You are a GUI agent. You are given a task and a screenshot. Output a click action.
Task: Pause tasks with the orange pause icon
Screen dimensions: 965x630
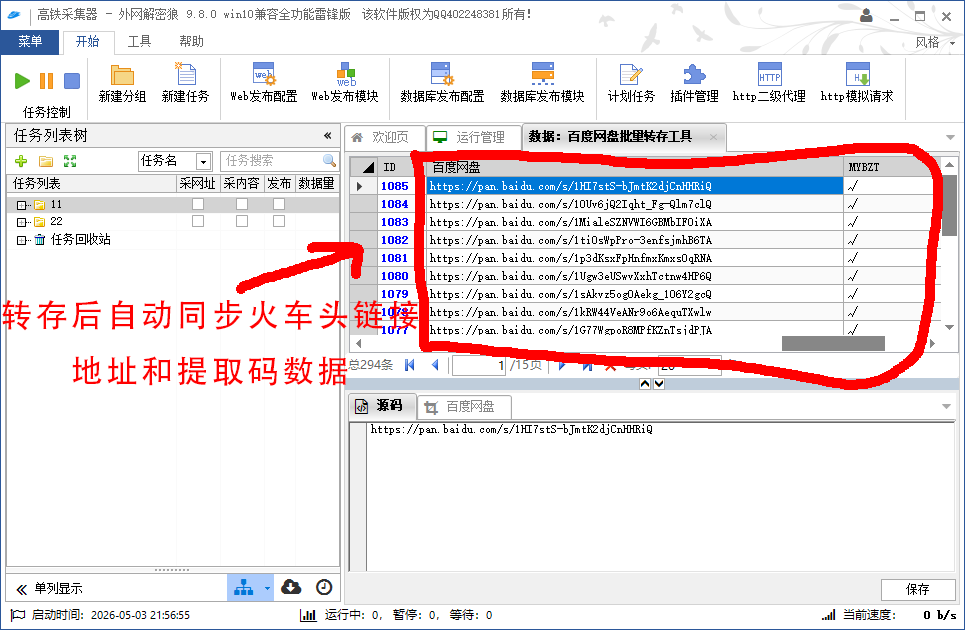click(x=47, y=81)
